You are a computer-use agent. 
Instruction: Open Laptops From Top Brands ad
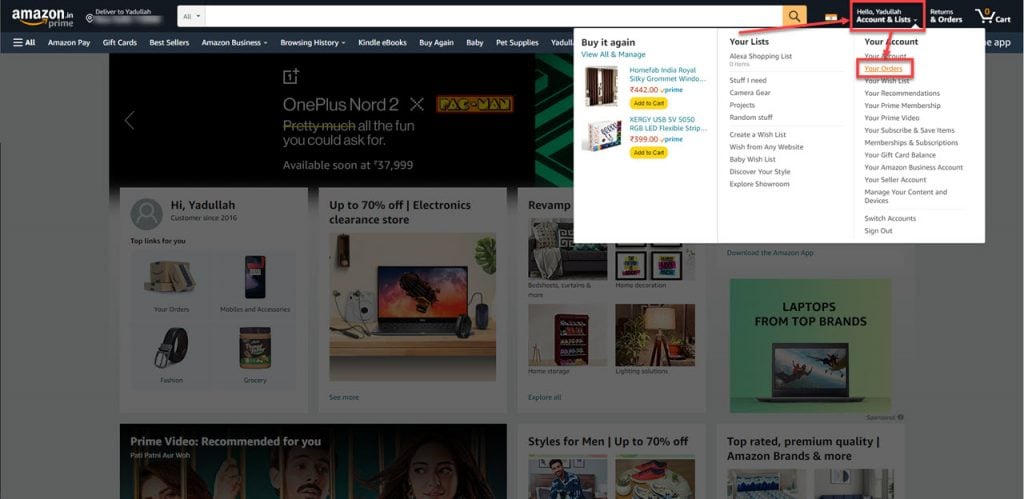pyautogui.click(x=810, y=346)
